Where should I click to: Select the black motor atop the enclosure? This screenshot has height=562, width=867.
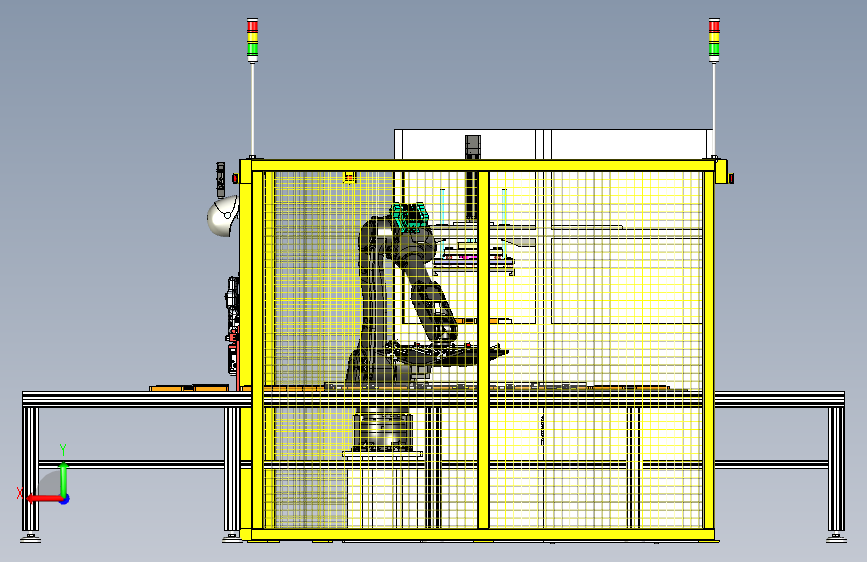[473, 147]
